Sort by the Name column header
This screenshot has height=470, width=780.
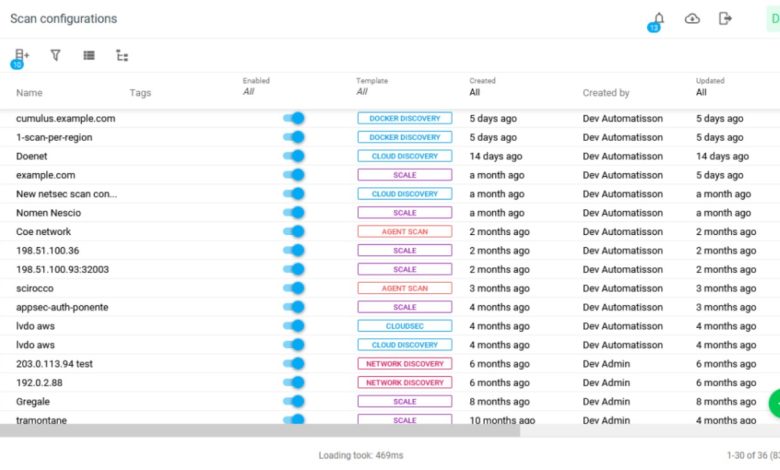click(x=29, y=93)
